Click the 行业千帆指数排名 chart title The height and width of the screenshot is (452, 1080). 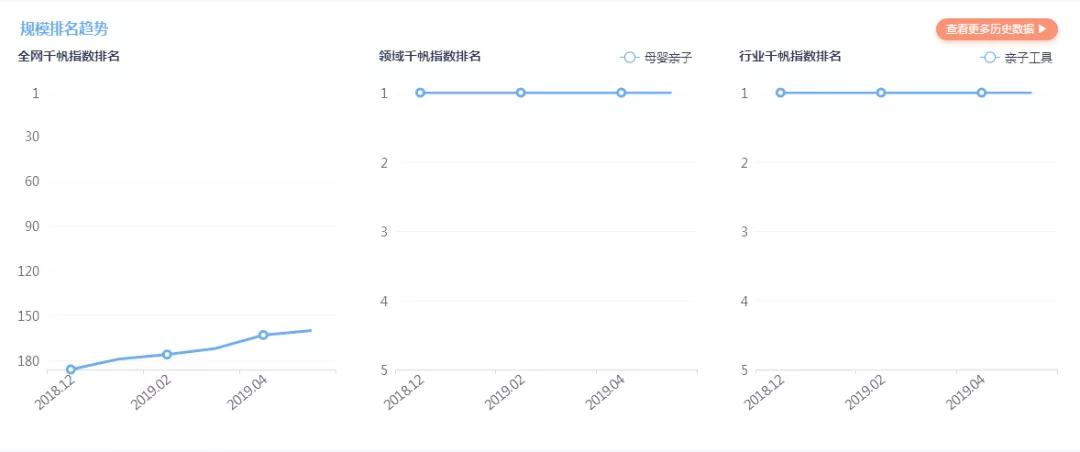[790, 56]
